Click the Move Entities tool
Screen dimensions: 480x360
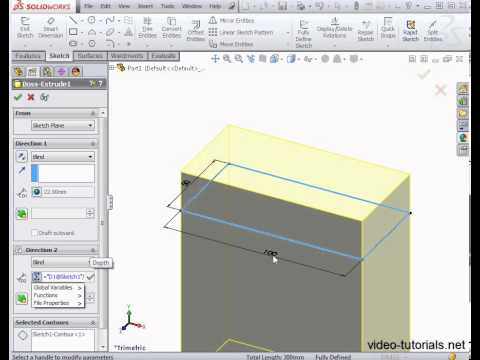click(231, 44)
